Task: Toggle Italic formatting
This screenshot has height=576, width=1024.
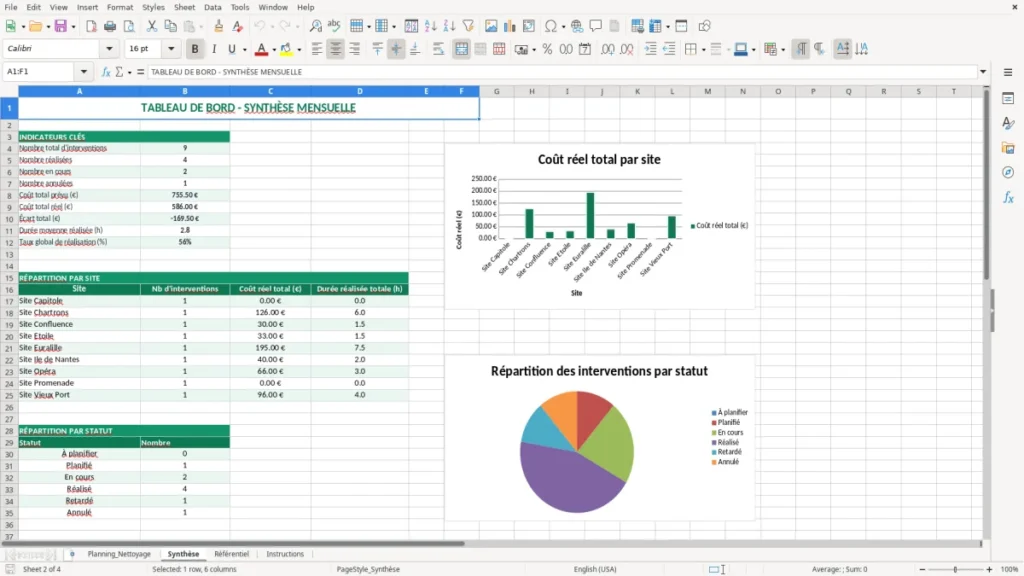Action: 214,49
